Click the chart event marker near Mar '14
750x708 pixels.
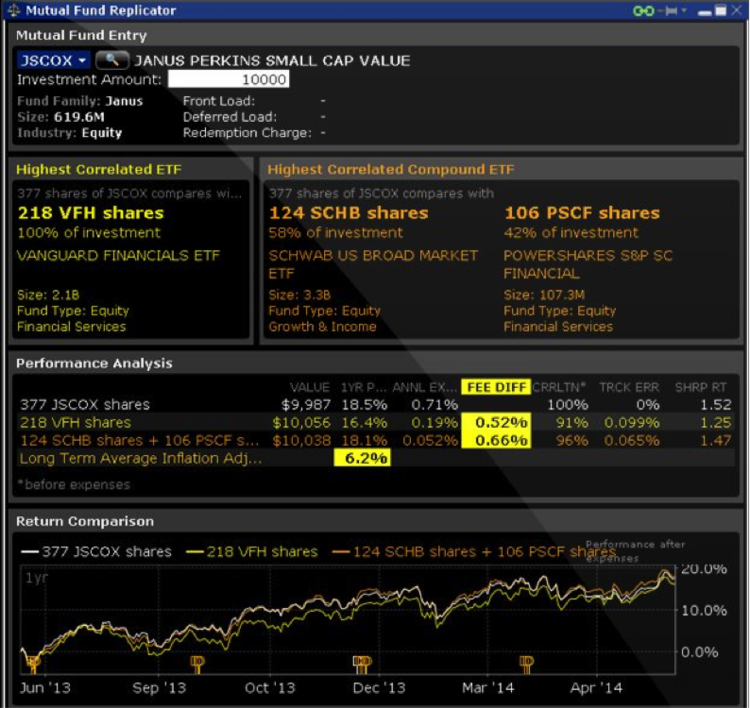click(x=526, y=663)
